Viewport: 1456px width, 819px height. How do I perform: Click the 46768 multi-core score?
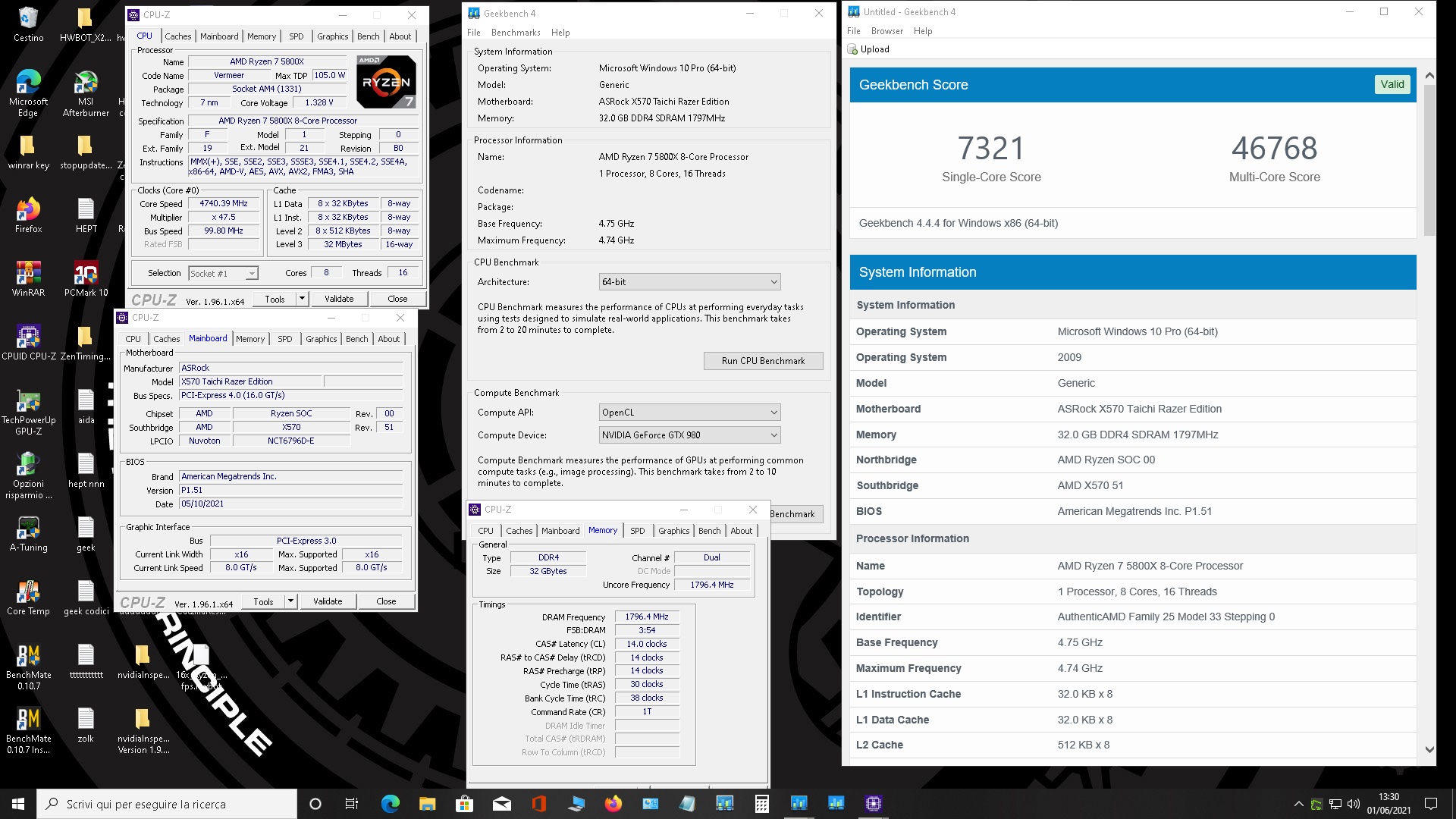[1274, 149]
